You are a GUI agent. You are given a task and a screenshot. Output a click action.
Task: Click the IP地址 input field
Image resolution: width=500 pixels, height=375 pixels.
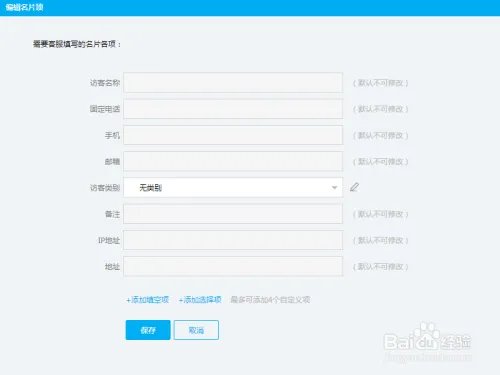[x=233, y=240]
